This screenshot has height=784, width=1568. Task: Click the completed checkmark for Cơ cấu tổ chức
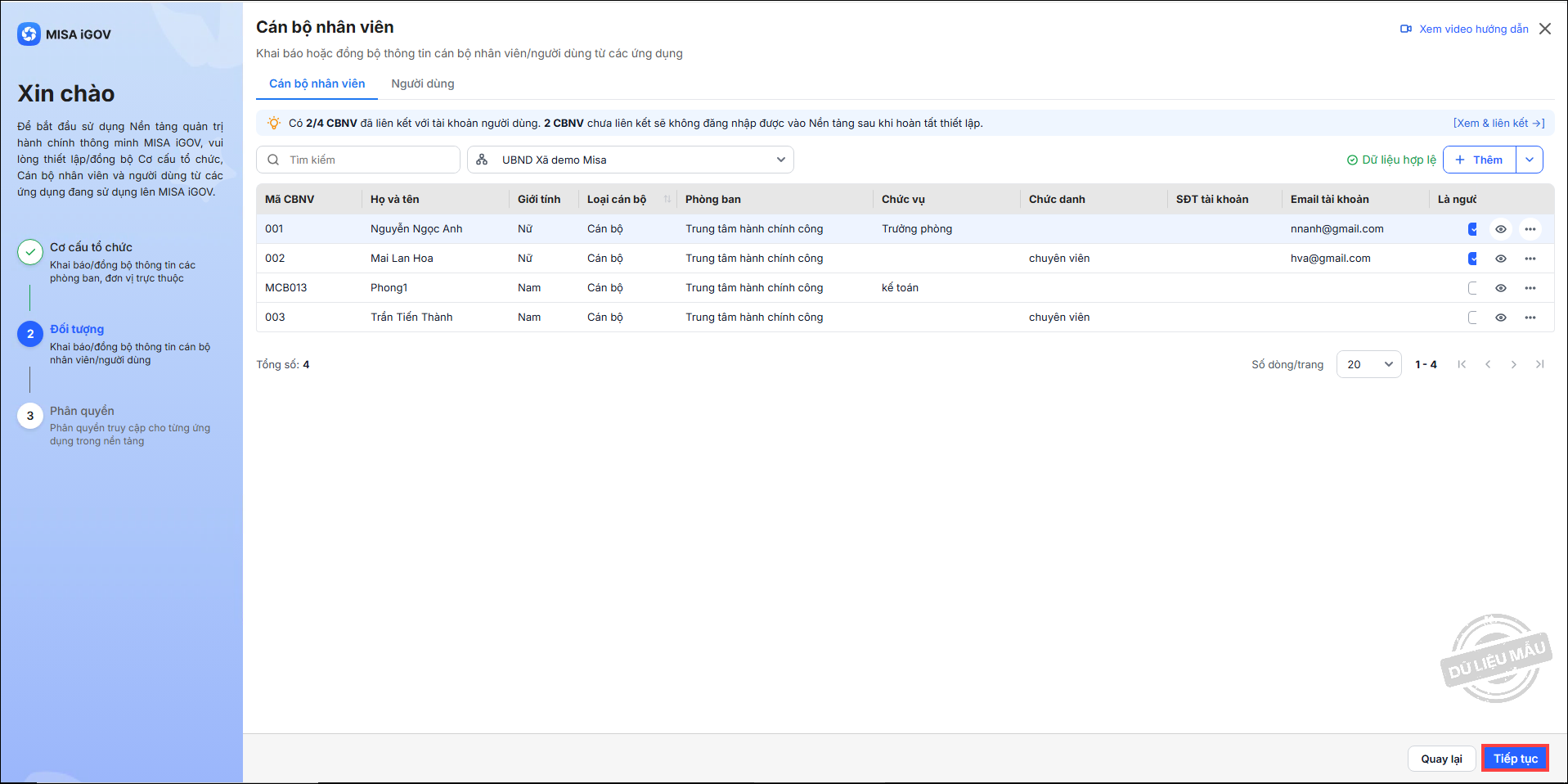click(30, 252)
